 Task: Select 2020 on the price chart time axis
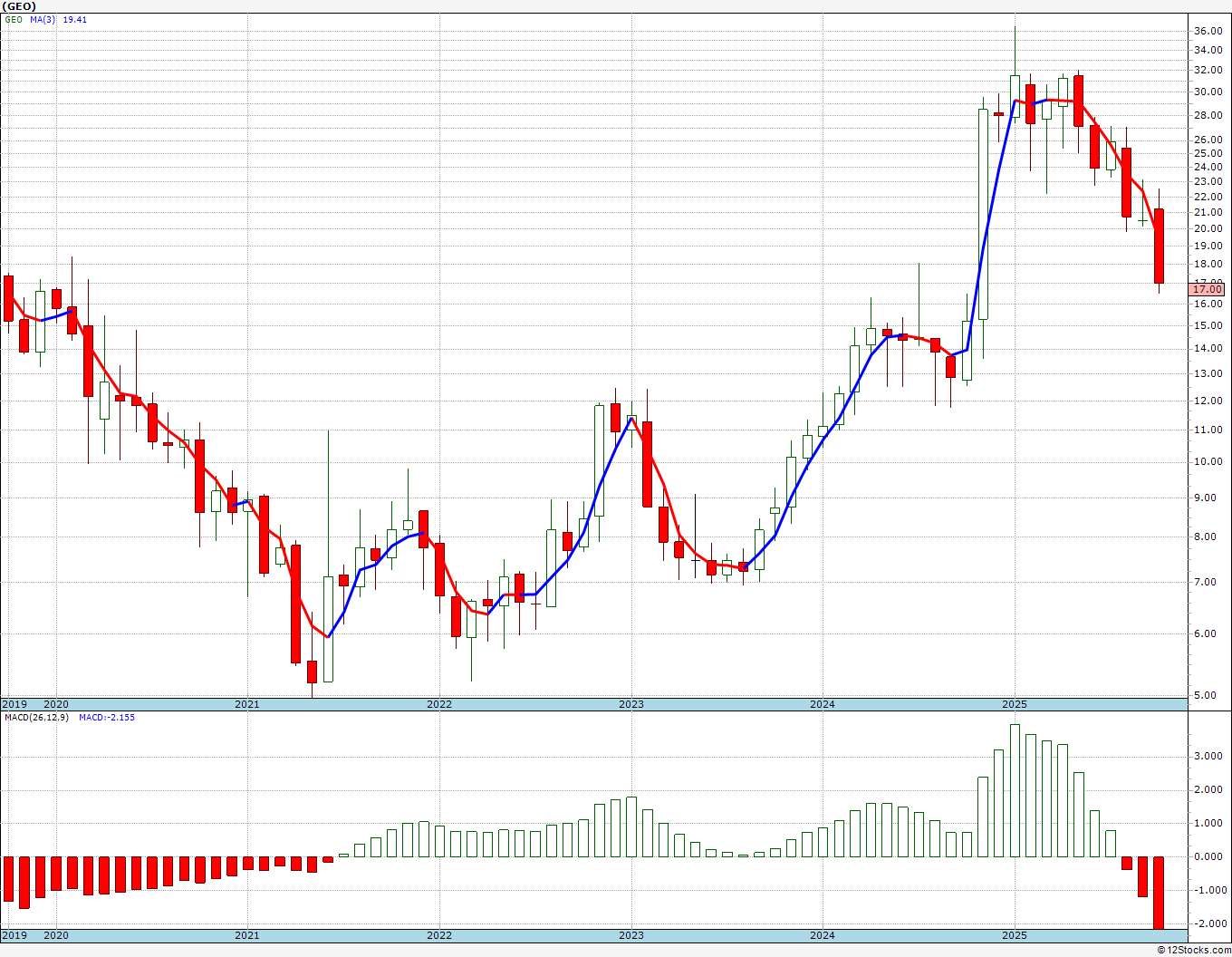[56, 704]
